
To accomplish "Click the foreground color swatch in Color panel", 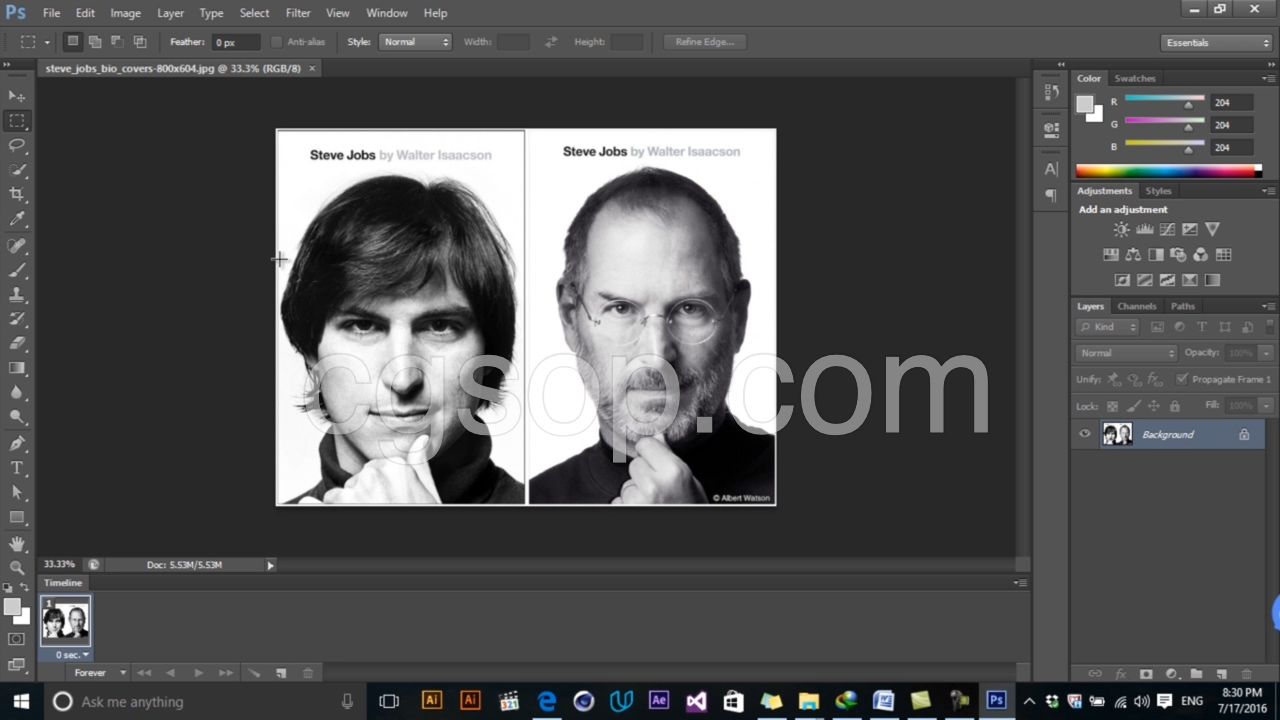I will coord(1085,104).
